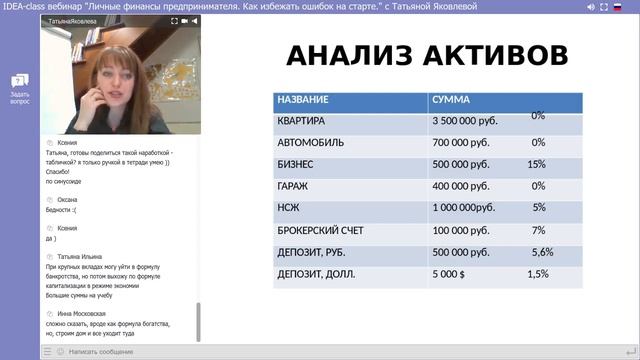
Task: Click the '400 000 руб.' amount
Action: (461, 186)
